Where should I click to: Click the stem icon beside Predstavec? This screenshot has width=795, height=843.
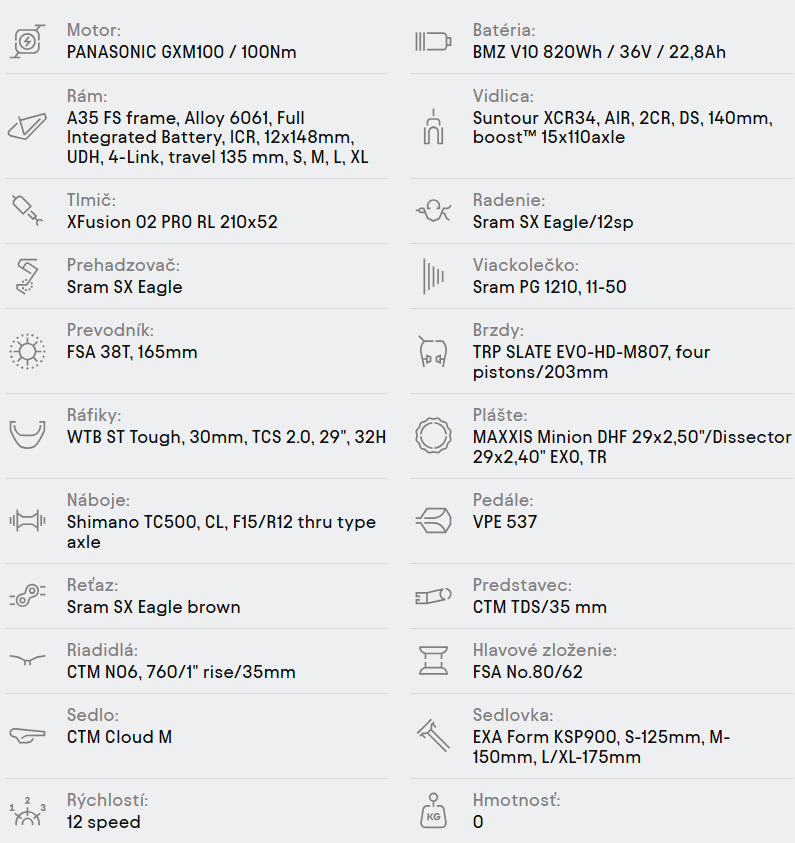coord(433,596)
